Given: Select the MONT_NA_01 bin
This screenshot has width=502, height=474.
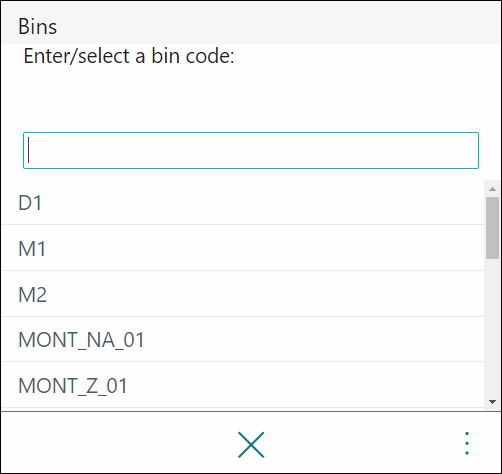Looking at the screenshot, I should coord(243,339).
